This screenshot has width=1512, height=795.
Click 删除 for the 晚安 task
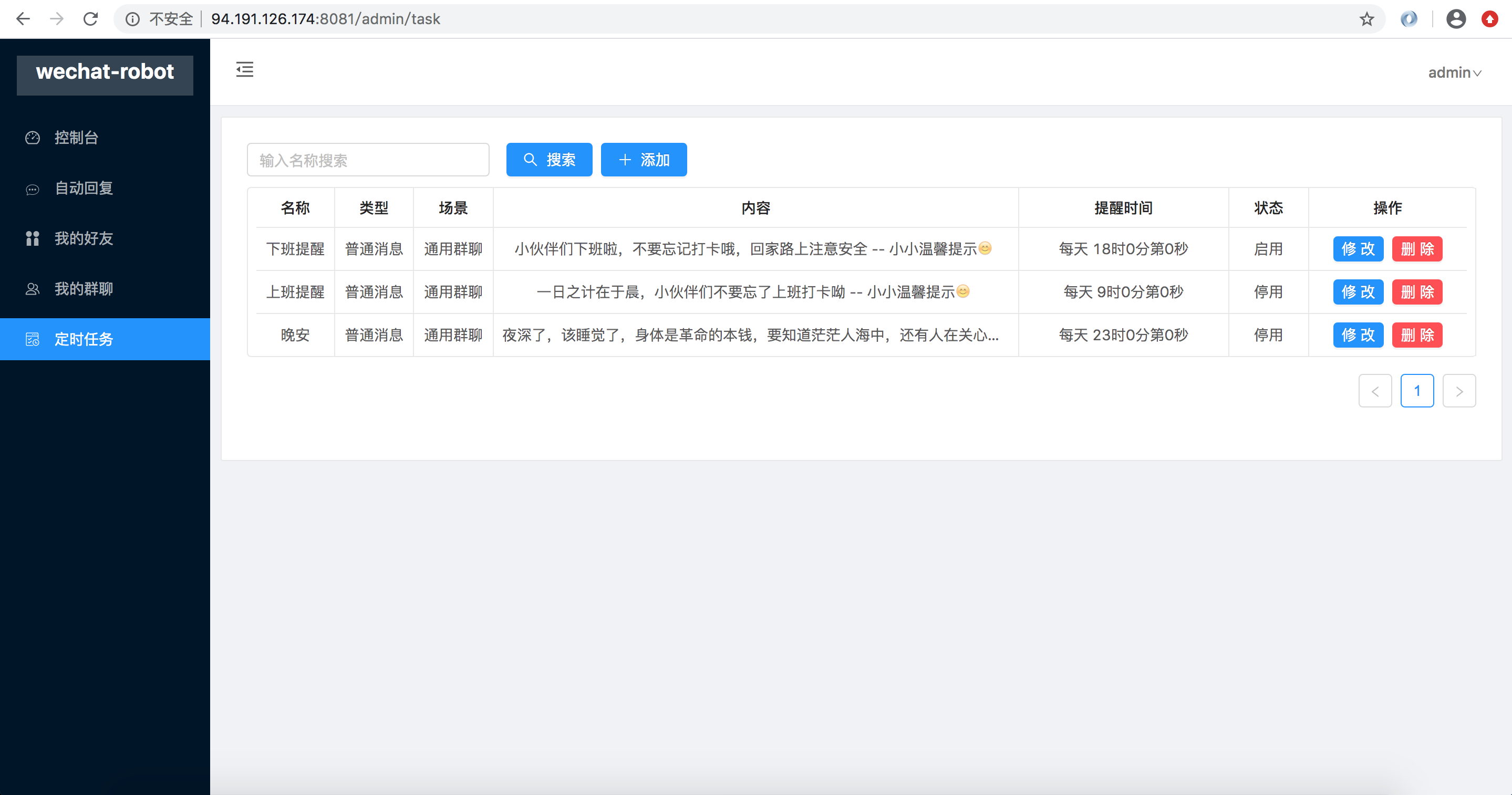pyautogui.click(x=1417, y=335)
